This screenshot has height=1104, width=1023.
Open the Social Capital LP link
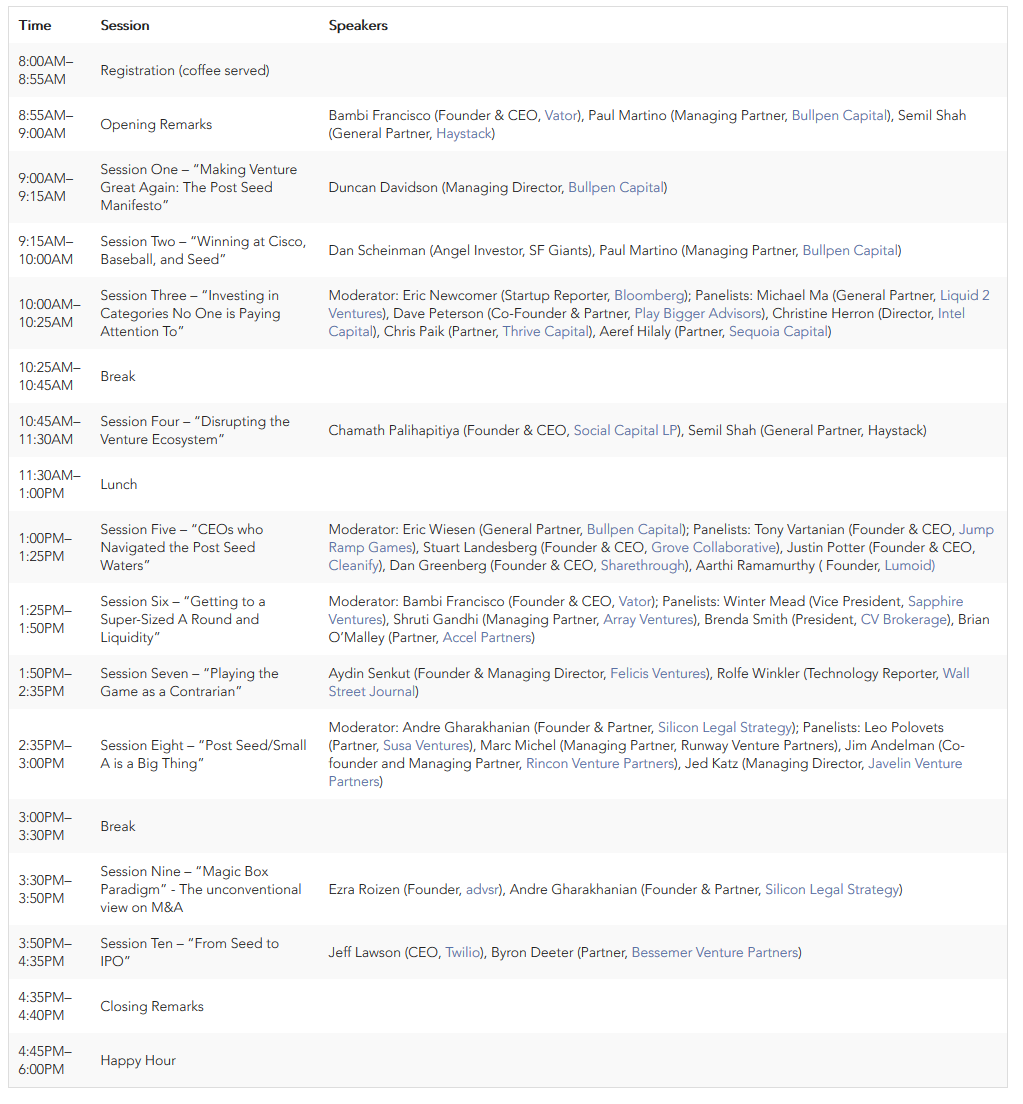[x=625, y=431]
